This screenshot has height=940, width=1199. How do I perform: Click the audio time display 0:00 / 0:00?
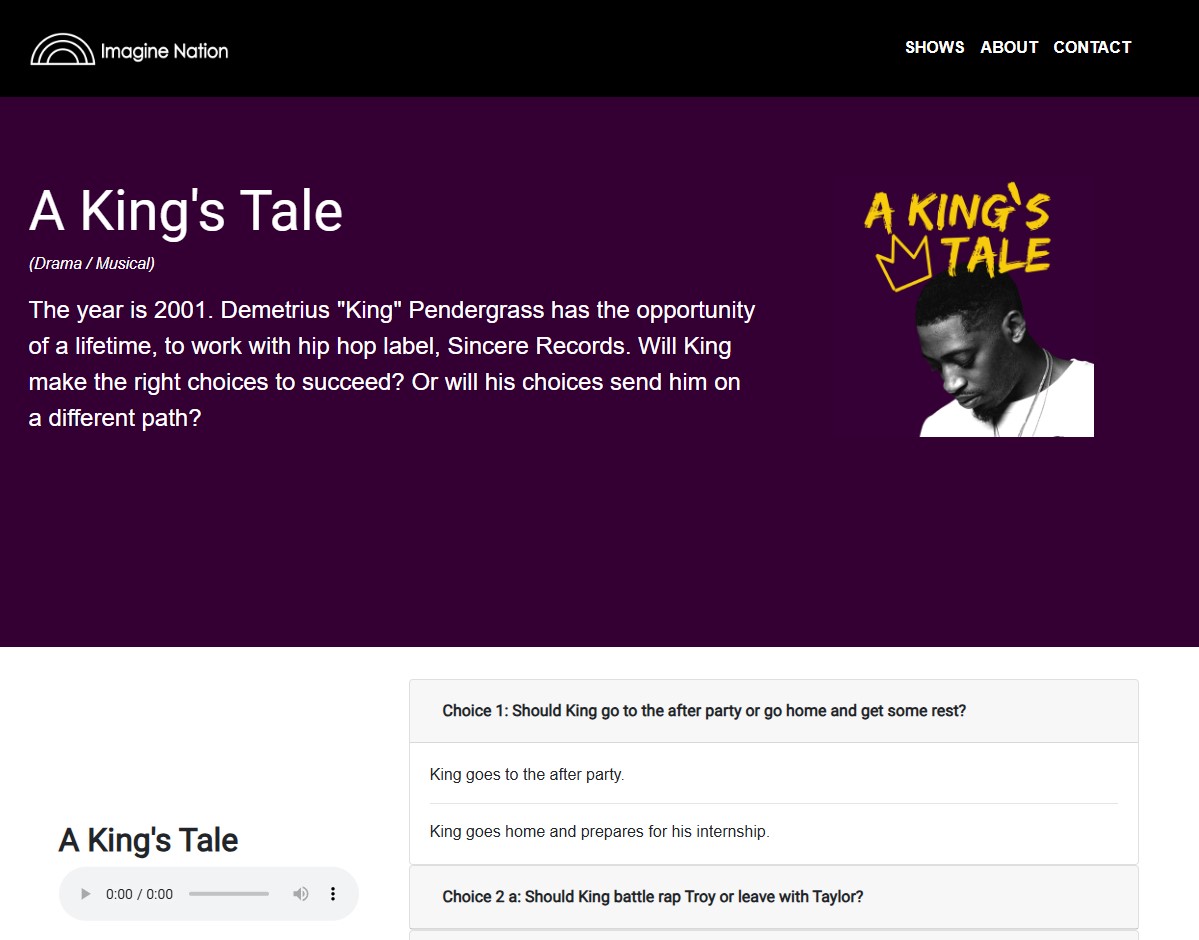click(139, 894)
